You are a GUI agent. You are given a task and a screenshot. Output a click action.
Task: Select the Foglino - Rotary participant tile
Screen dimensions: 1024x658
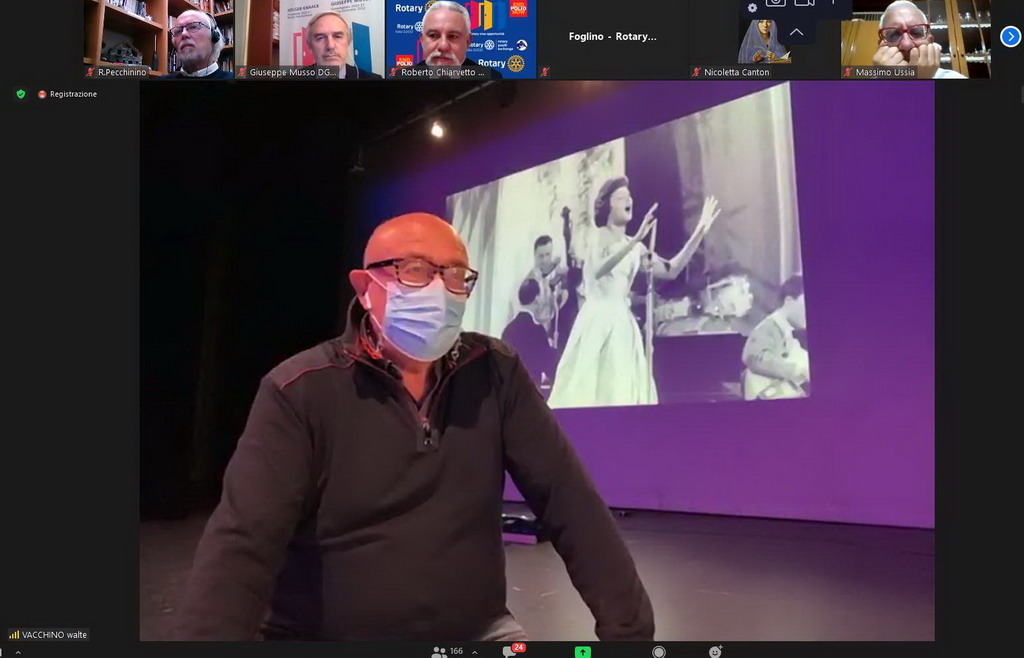(x=612, y=38)
